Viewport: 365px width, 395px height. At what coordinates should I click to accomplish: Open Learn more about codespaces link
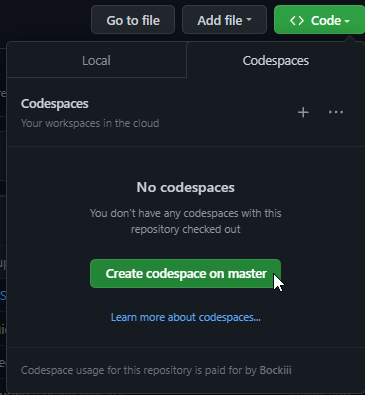pyautogui.click(x=186, y=317)
